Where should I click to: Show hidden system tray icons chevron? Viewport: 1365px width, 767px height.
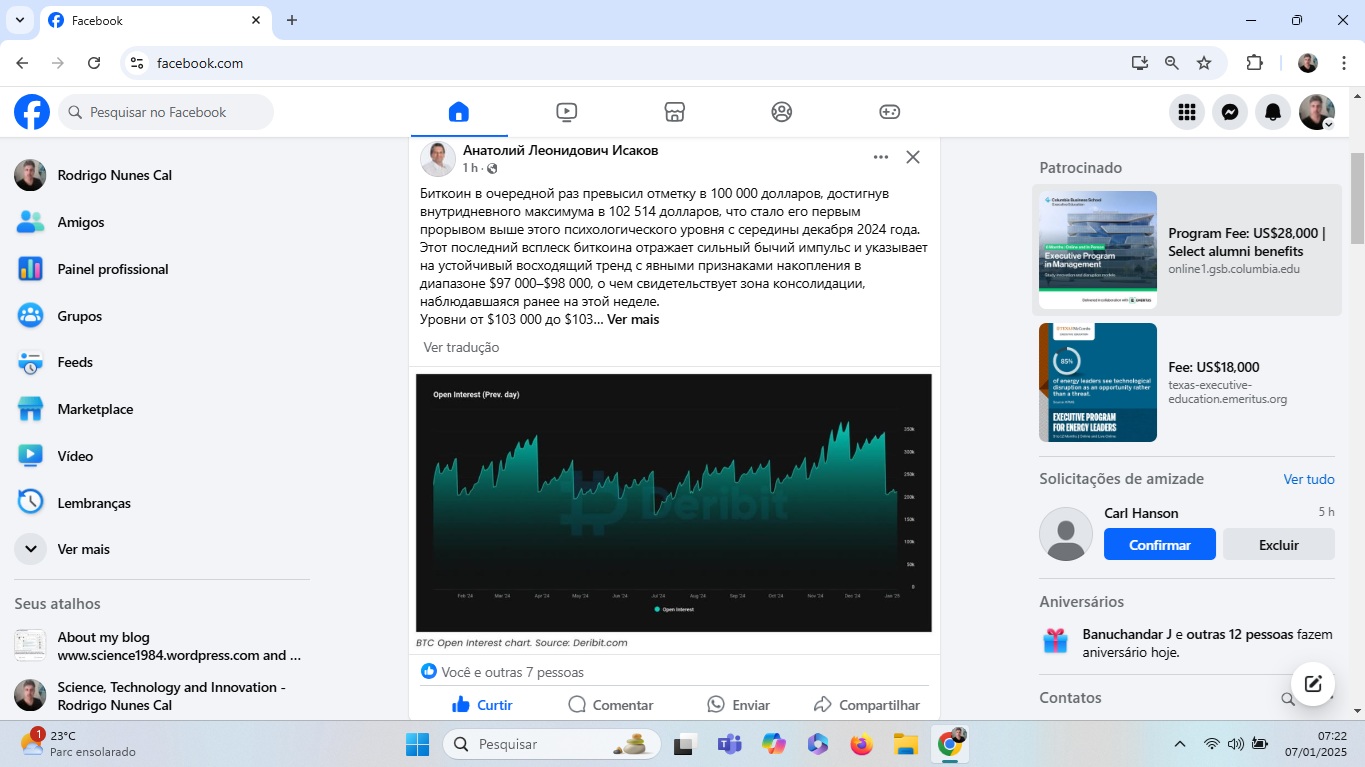1180,744
